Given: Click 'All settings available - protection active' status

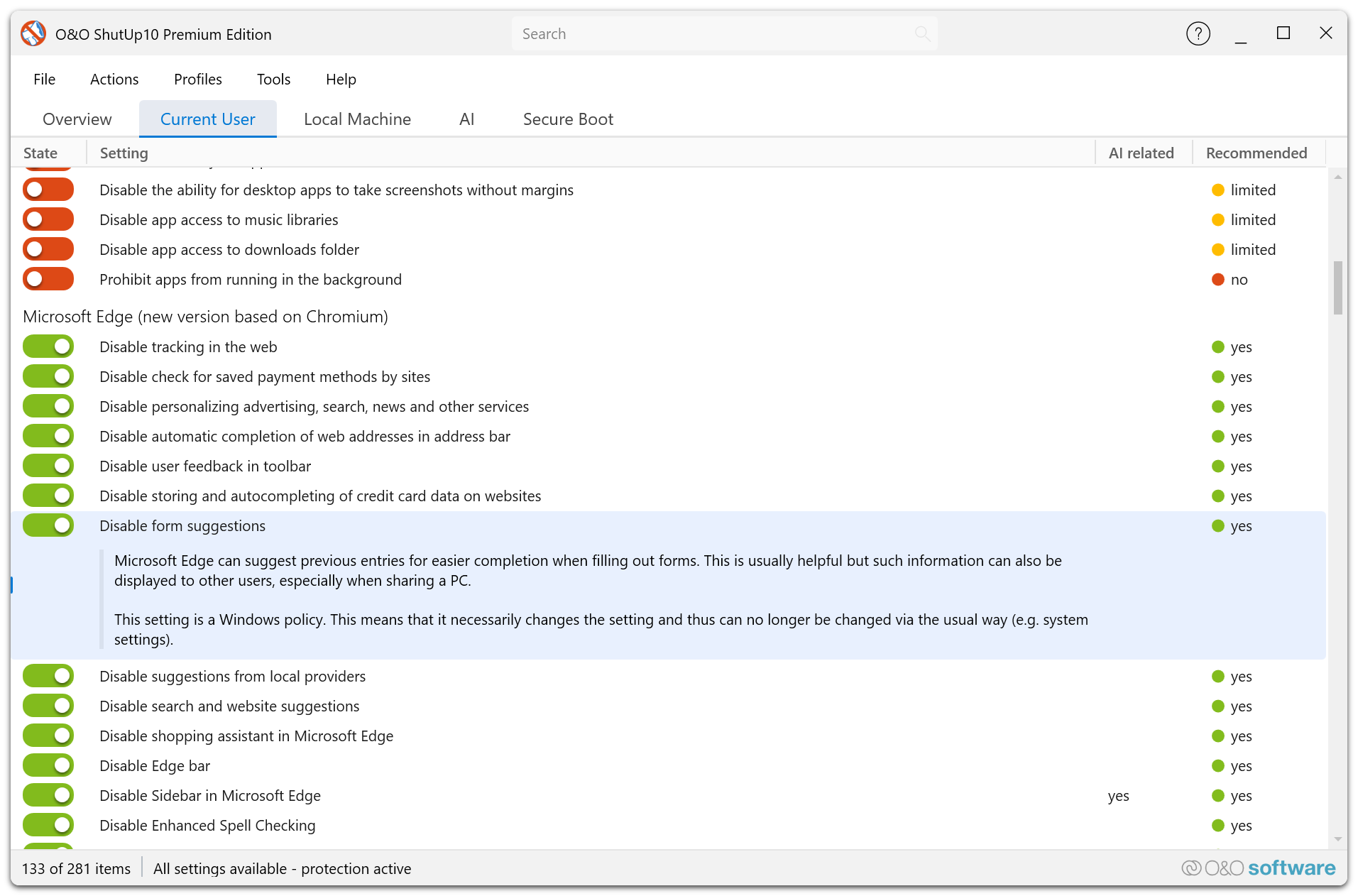Looking at the screenshot, I should [282, 868].
